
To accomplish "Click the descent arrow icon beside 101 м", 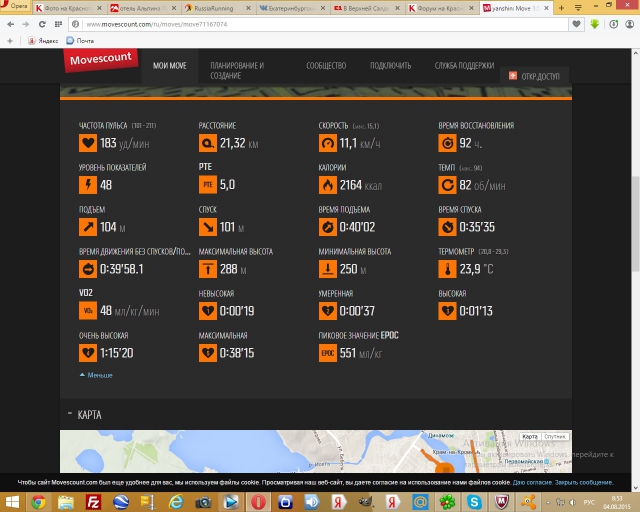I will tap(208, 227).
